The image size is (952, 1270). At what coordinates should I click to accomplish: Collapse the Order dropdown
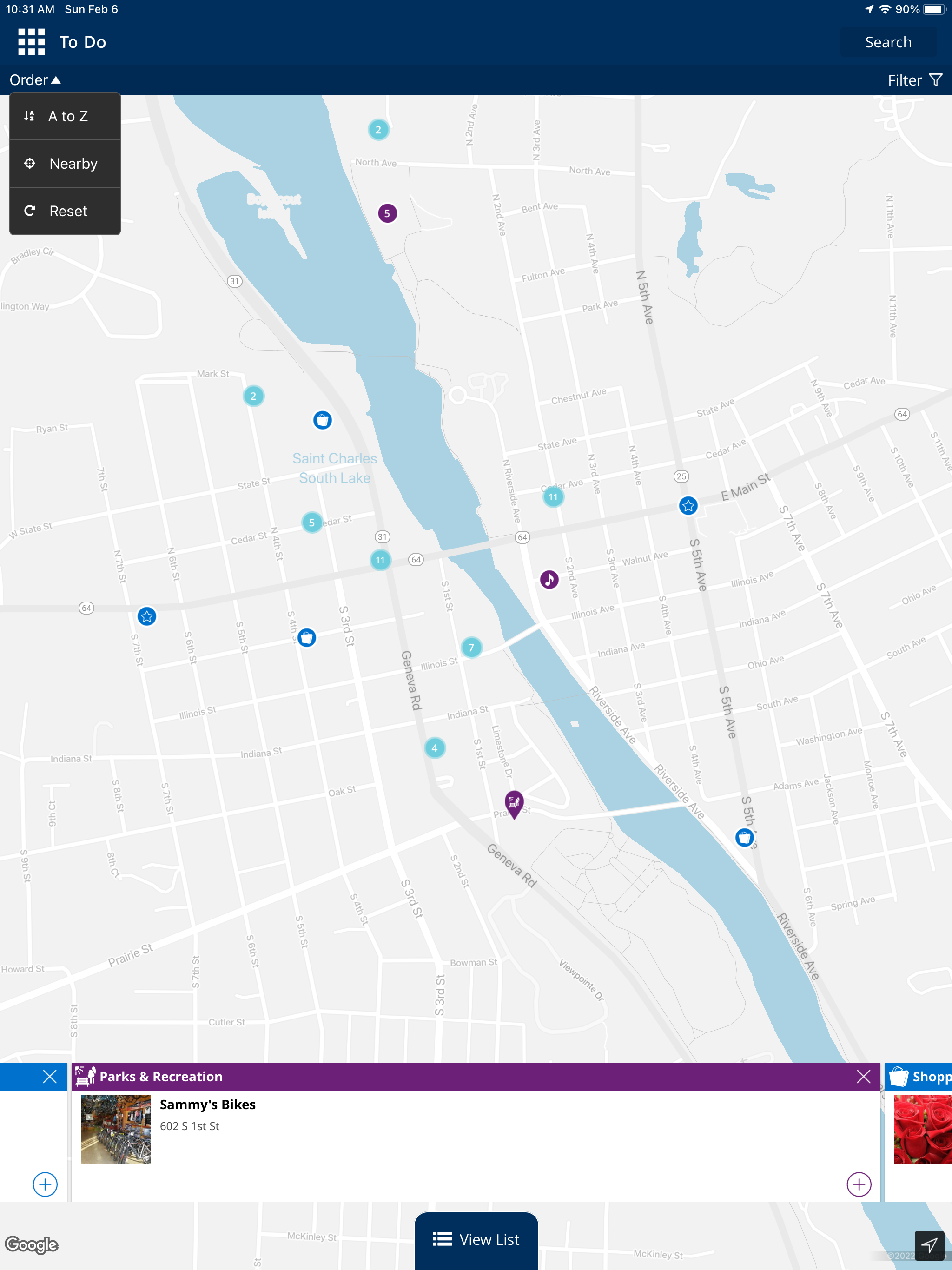pos(35,80)
